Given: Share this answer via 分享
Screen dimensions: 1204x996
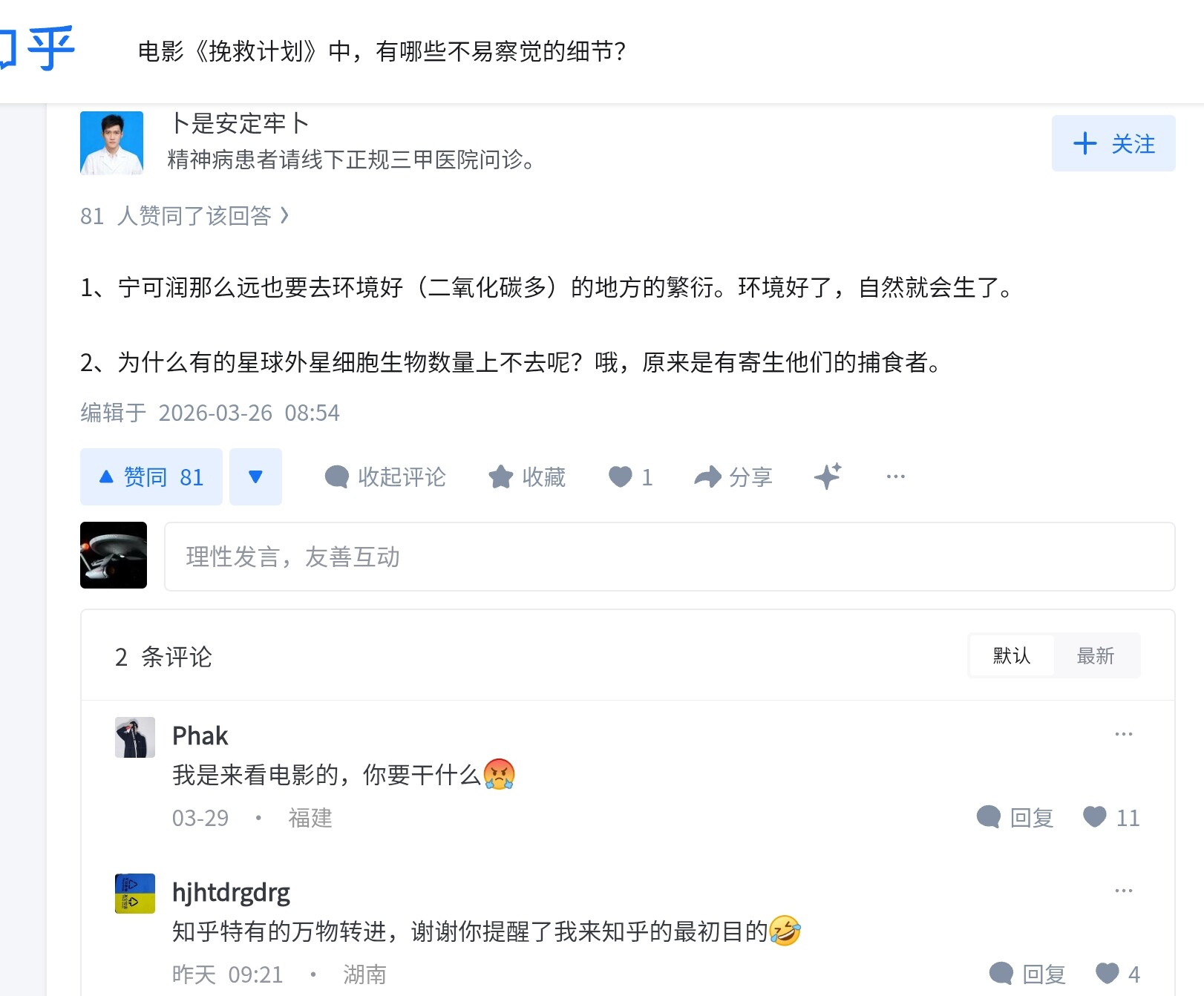Looking at the screenshot, I should point(733,476).
